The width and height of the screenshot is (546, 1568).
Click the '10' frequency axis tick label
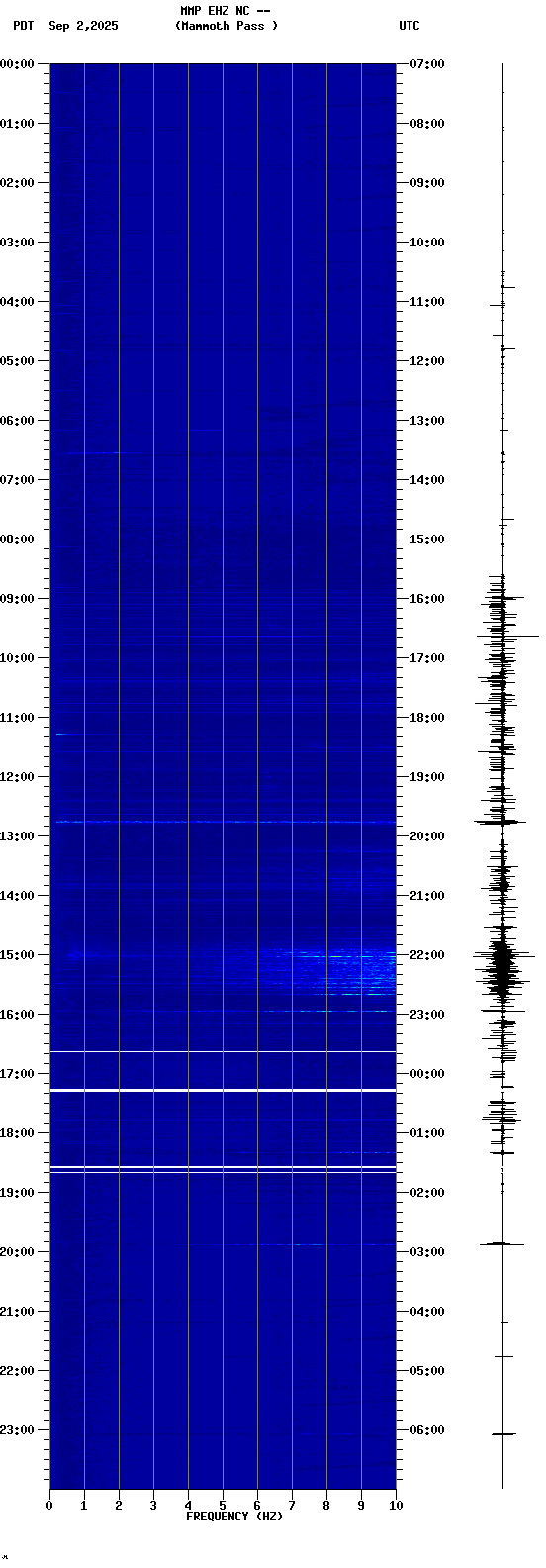[x=396, y=1506]
